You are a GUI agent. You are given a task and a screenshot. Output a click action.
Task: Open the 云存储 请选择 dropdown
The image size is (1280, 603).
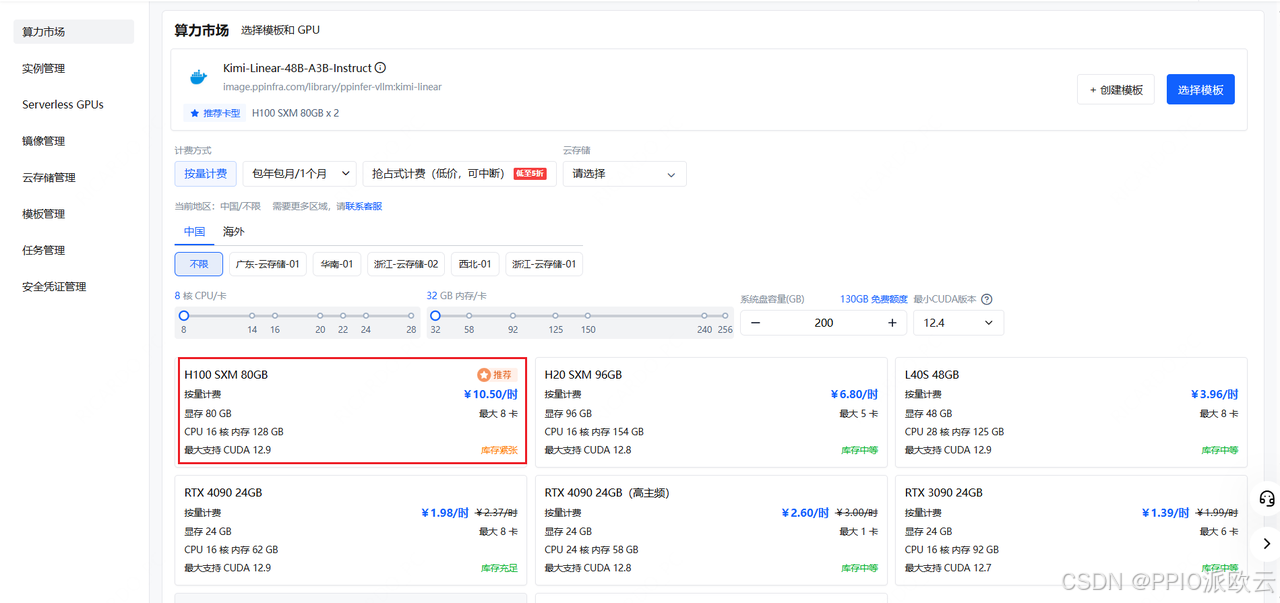click(624, 174)
